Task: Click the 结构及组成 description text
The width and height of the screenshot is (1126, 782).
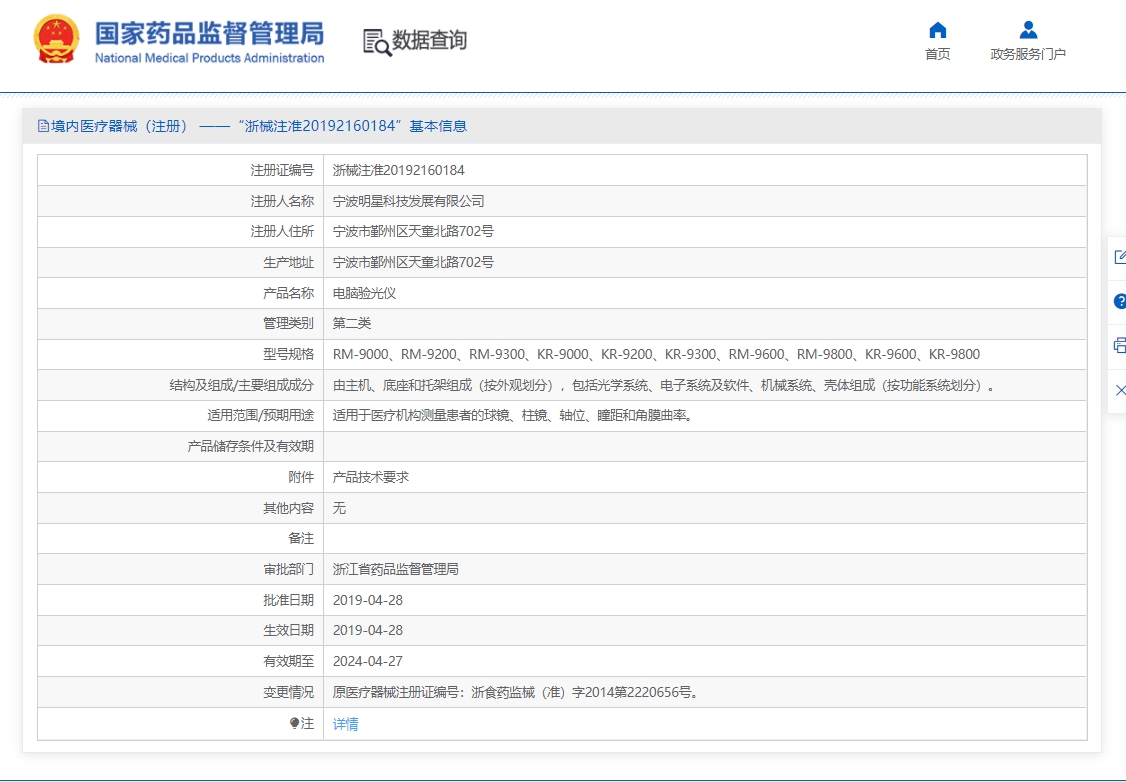Action: (x=666, y=385)
